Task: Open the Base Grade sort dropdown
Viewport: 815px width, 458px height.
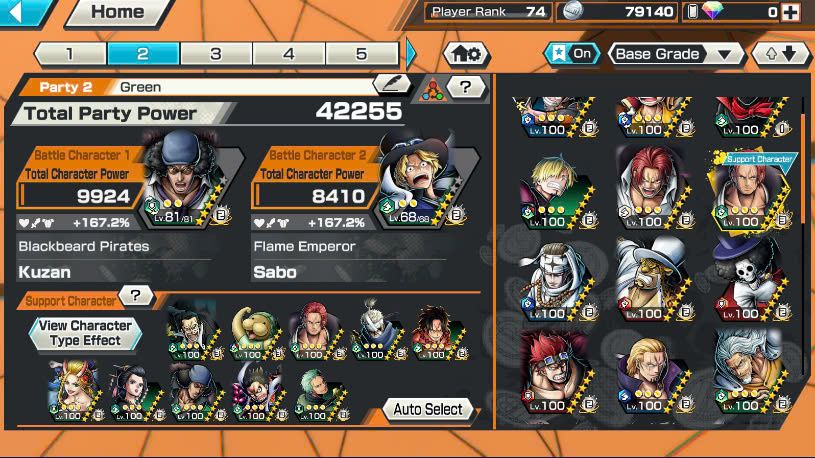Action: click(x=676, y=54)
